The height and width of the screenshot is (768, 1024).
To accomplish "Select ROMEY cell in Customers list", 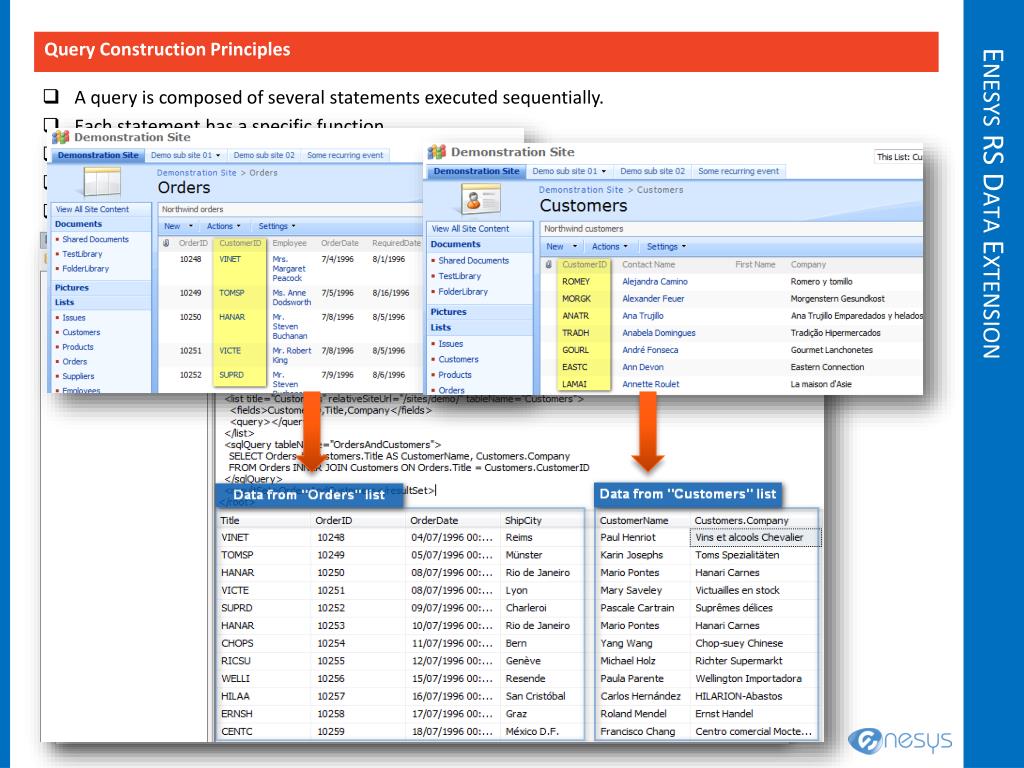I will [576, 281].
